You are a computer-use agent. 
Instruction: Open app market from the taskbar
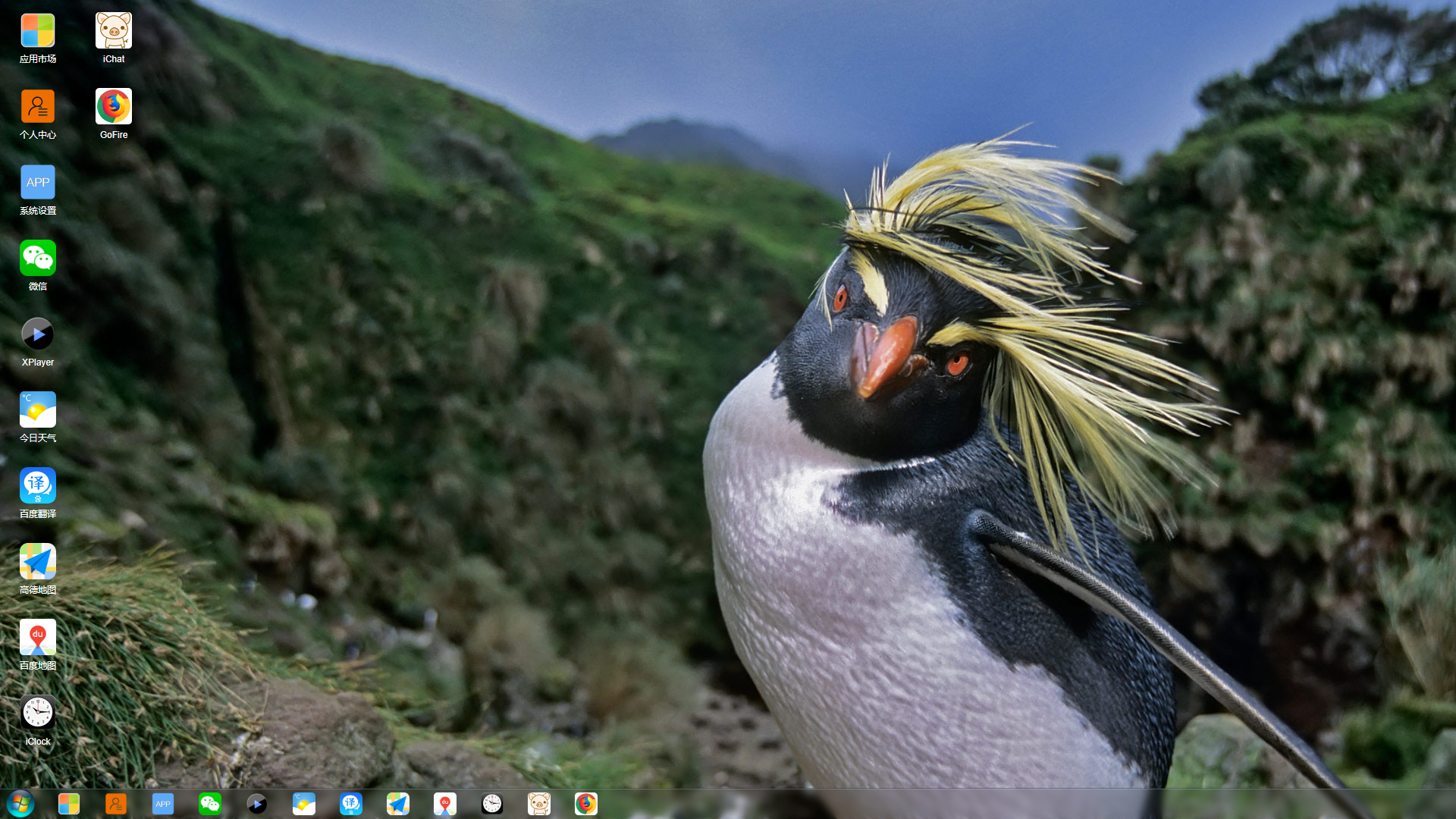(x=69, y=804)
